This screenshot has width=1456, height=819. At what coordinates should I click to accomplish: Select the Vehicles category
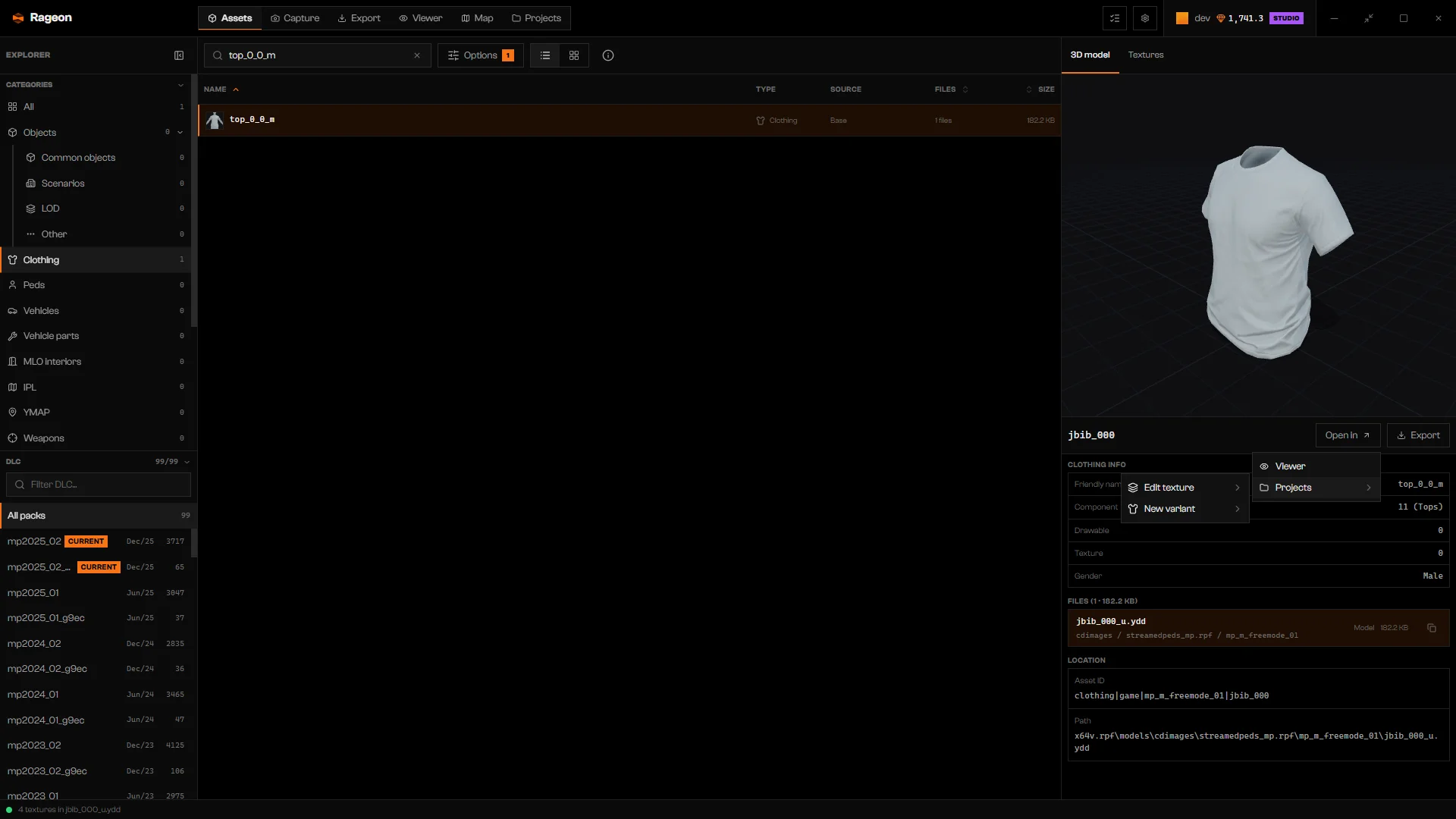95,311
